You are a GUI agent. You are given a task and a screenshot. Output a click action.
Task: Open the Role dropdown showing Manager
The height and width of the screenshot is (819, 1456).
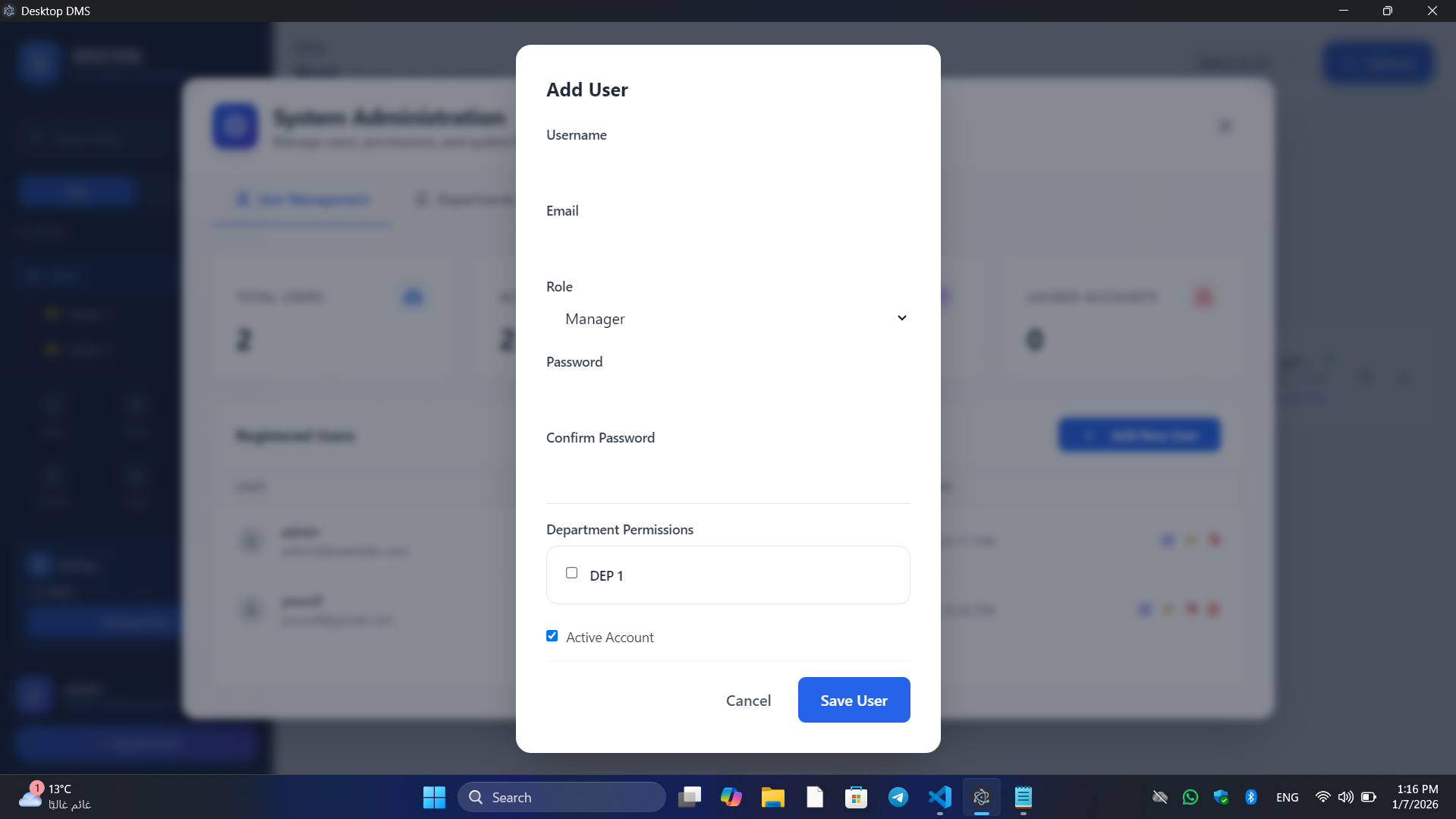tap(728, 319)
